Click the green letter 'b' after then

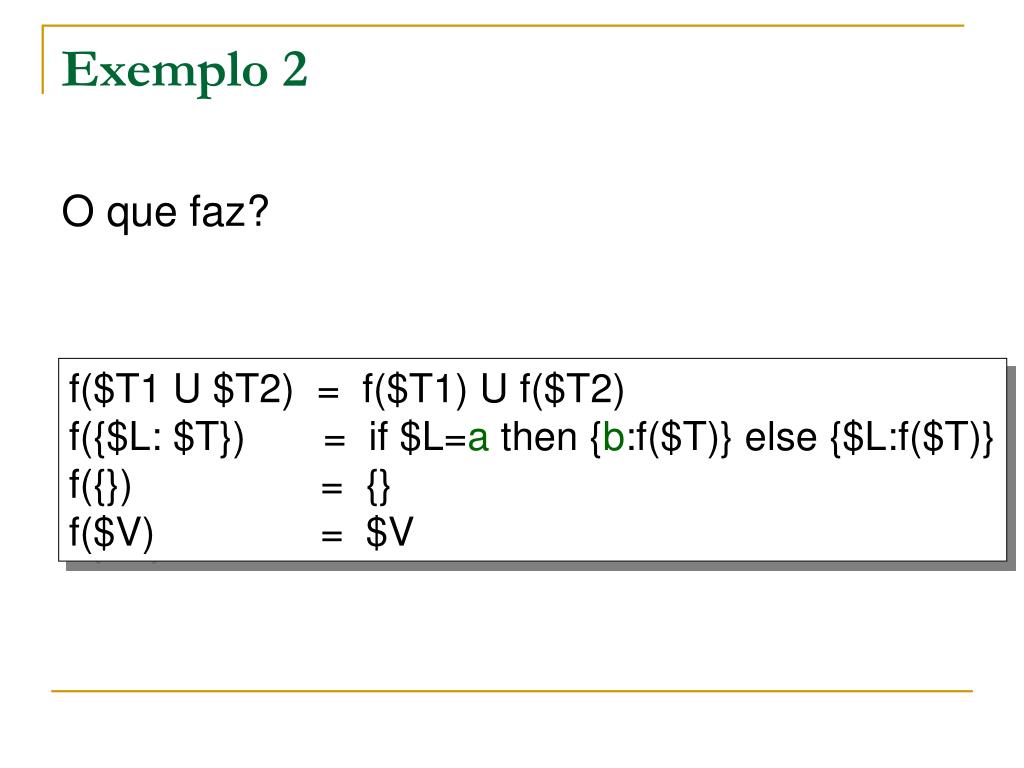point(613,438)
